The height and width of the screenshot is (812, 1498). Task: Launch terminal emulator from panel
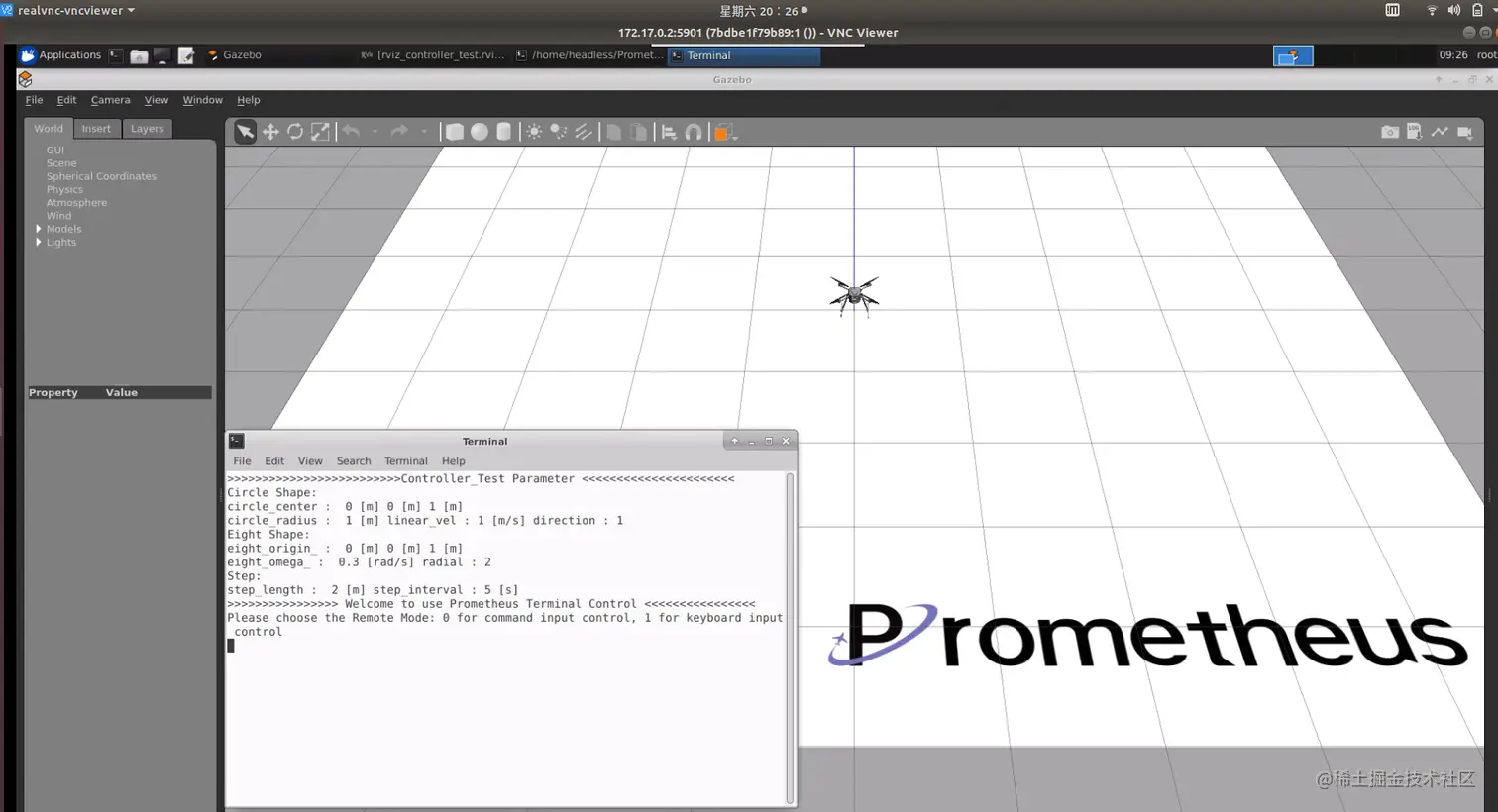point(116,55)
